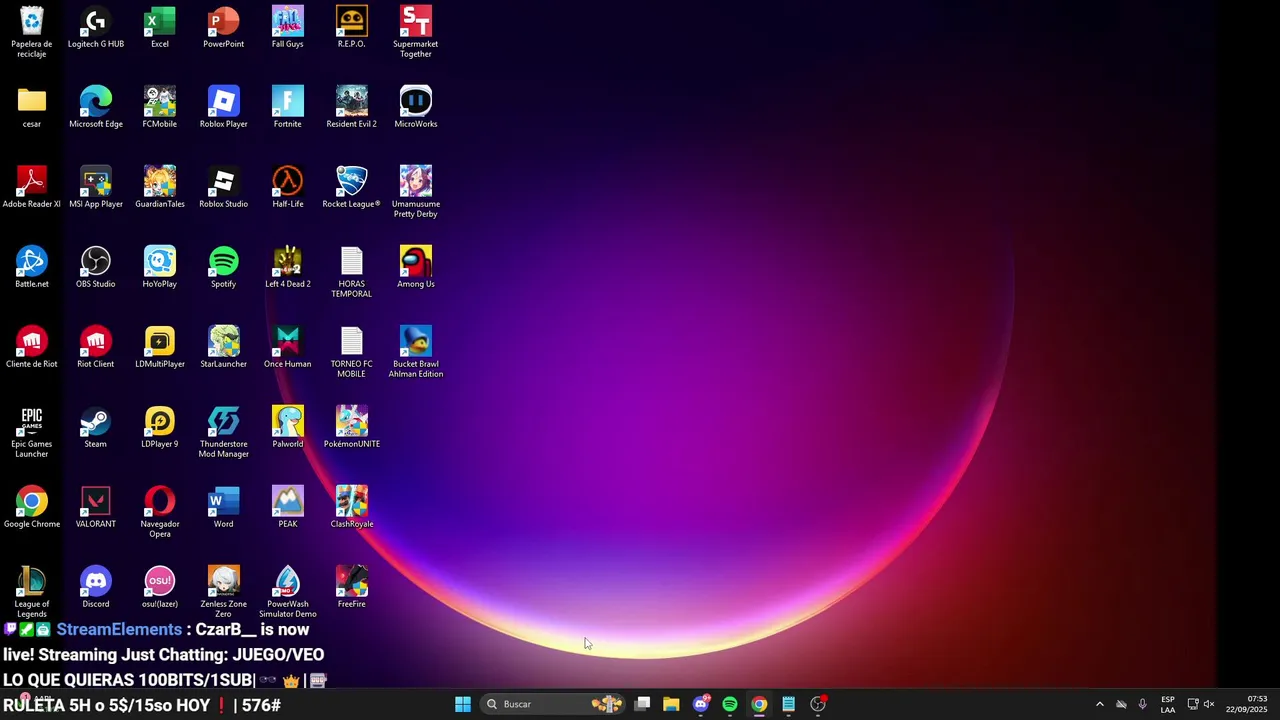Open Task View from the taskbar
This screenshot has height=720, width=1280.
coord(643,704)
